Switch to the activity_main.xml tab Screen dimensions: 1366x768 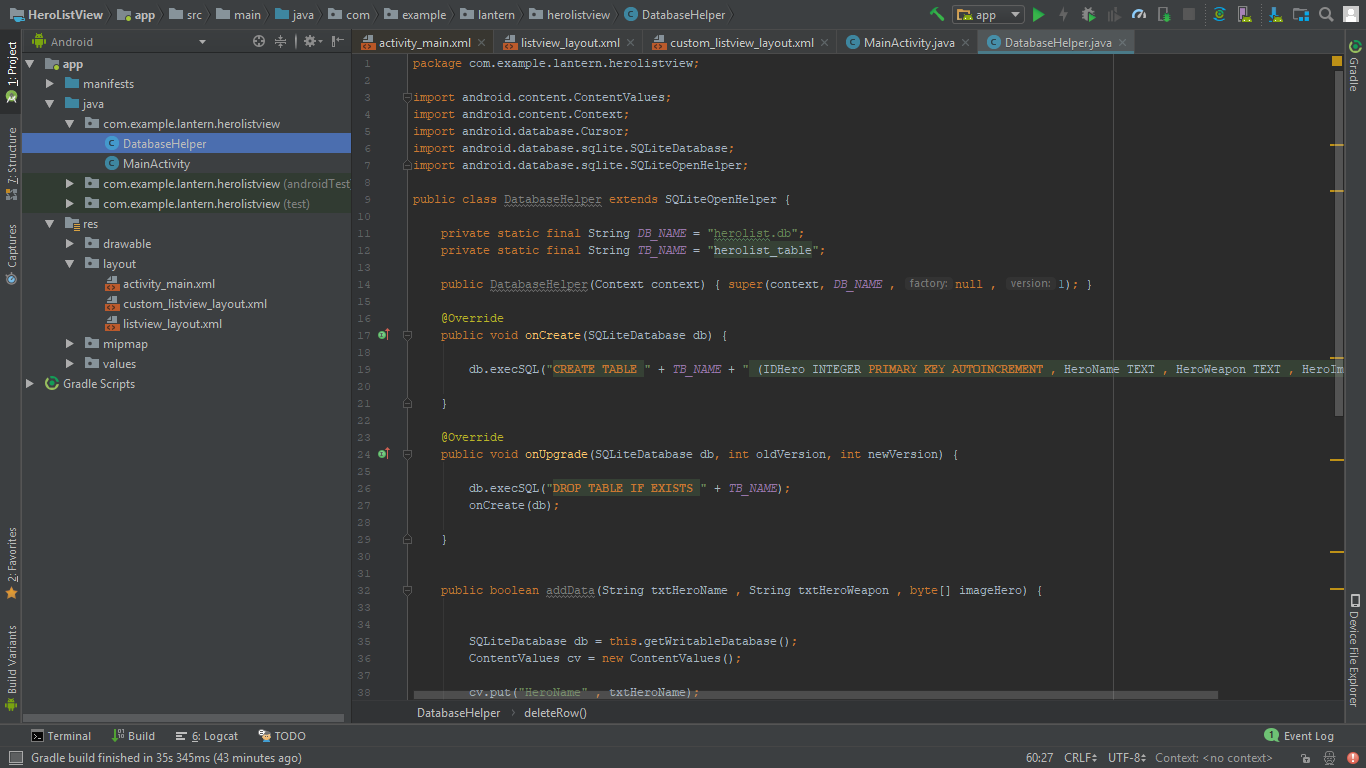pyautogui.click(x=424, y=43)
